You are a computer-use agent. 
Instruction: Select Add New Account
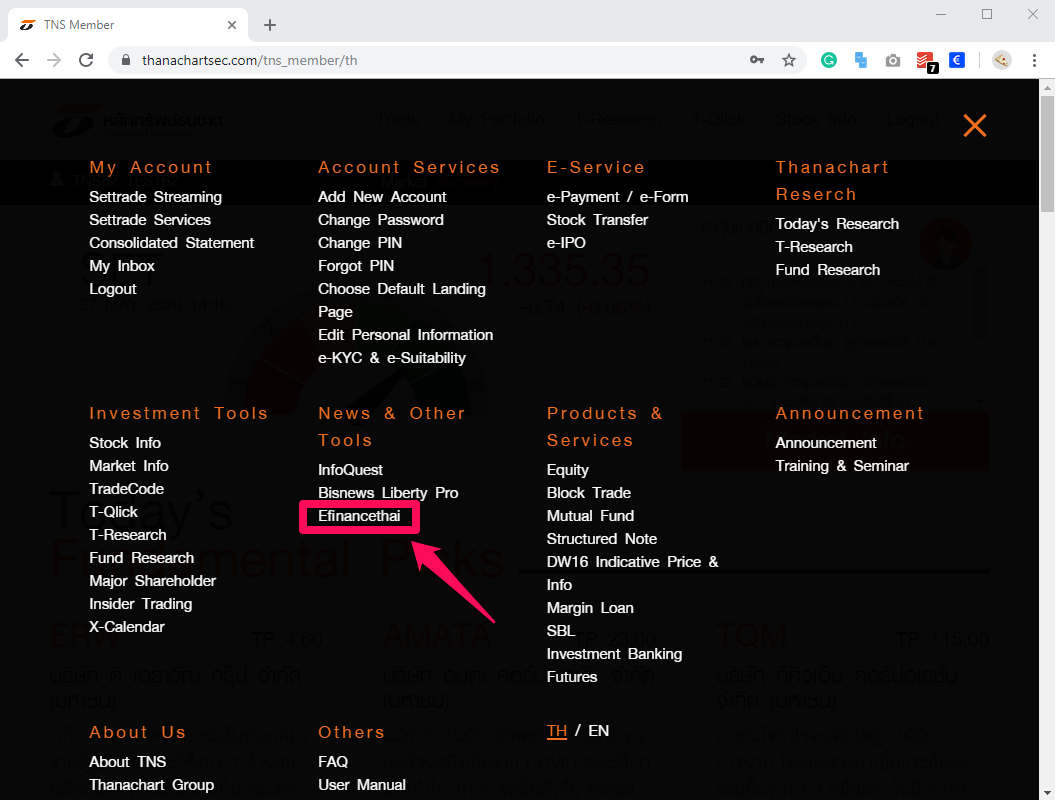click(x=382, y=197)
